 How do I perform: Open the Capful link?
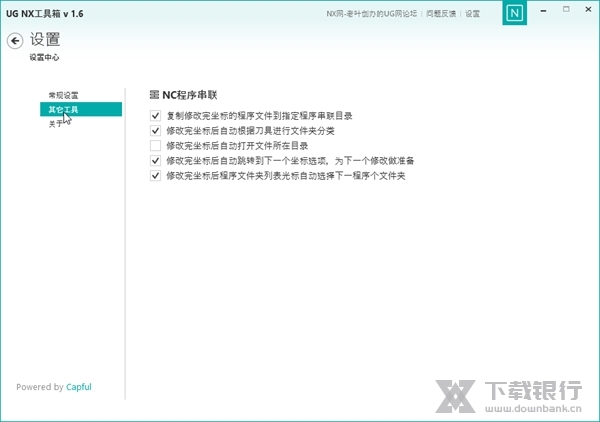(78, 387)
